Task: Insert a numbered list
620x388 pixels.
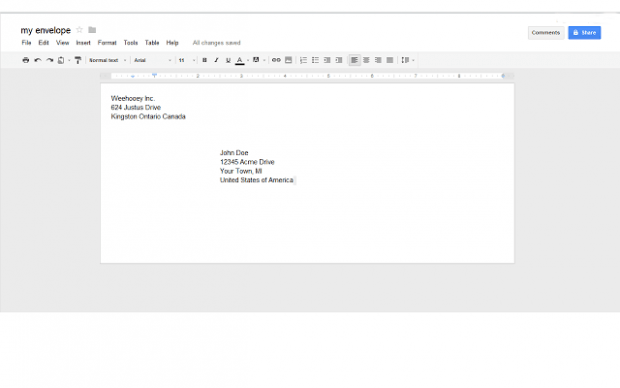Action: click(x=303, y=60)
